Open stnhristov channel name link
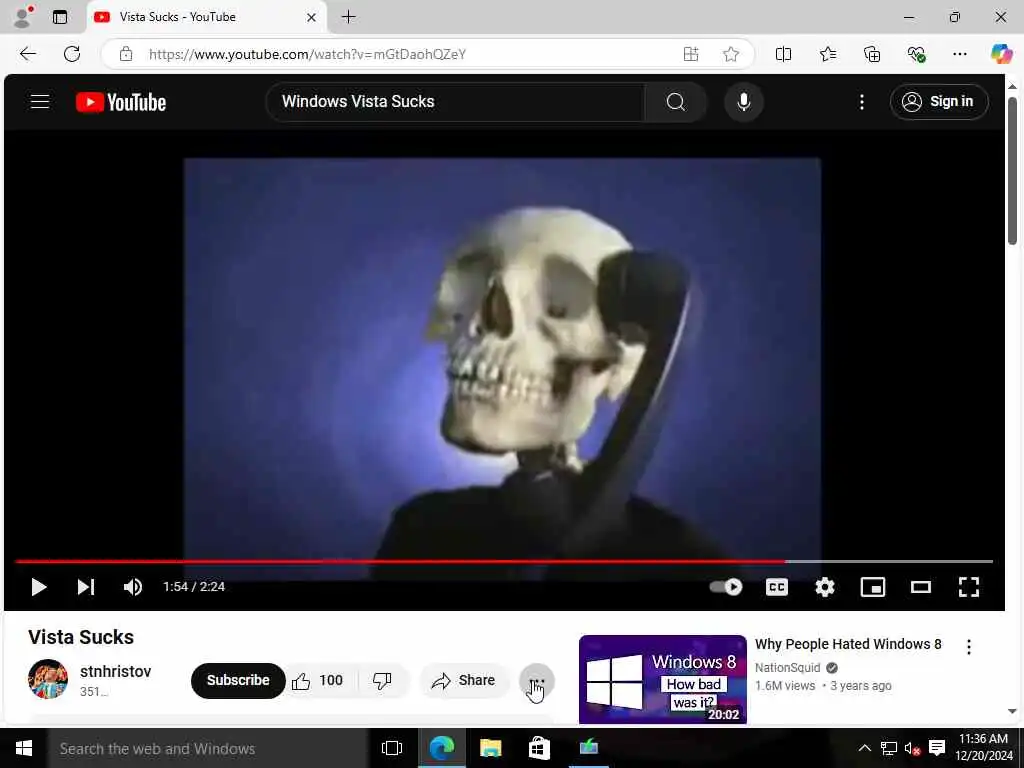 click(x=116, y=671)
